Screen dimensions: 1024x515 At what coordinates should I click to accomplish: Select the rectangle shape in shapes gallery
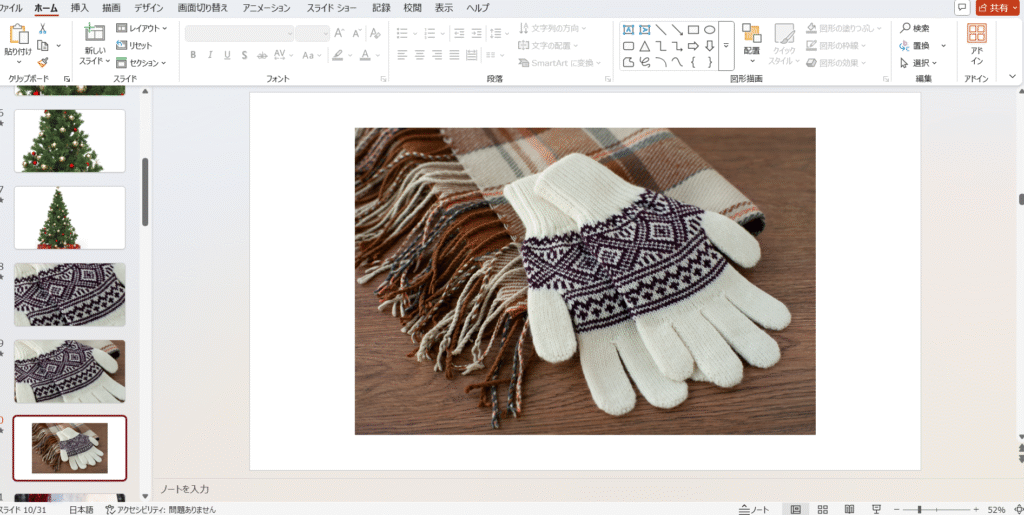click(x=693, y=30)
